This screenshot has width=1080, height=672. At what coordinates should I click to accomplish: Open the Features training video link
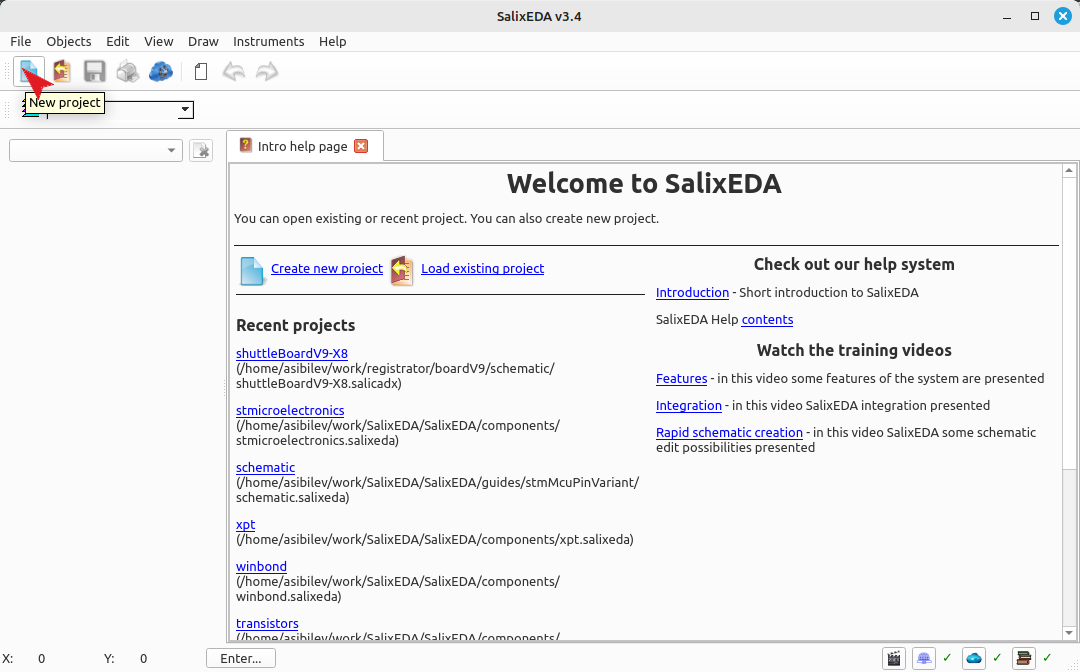[x=681, y=379]
